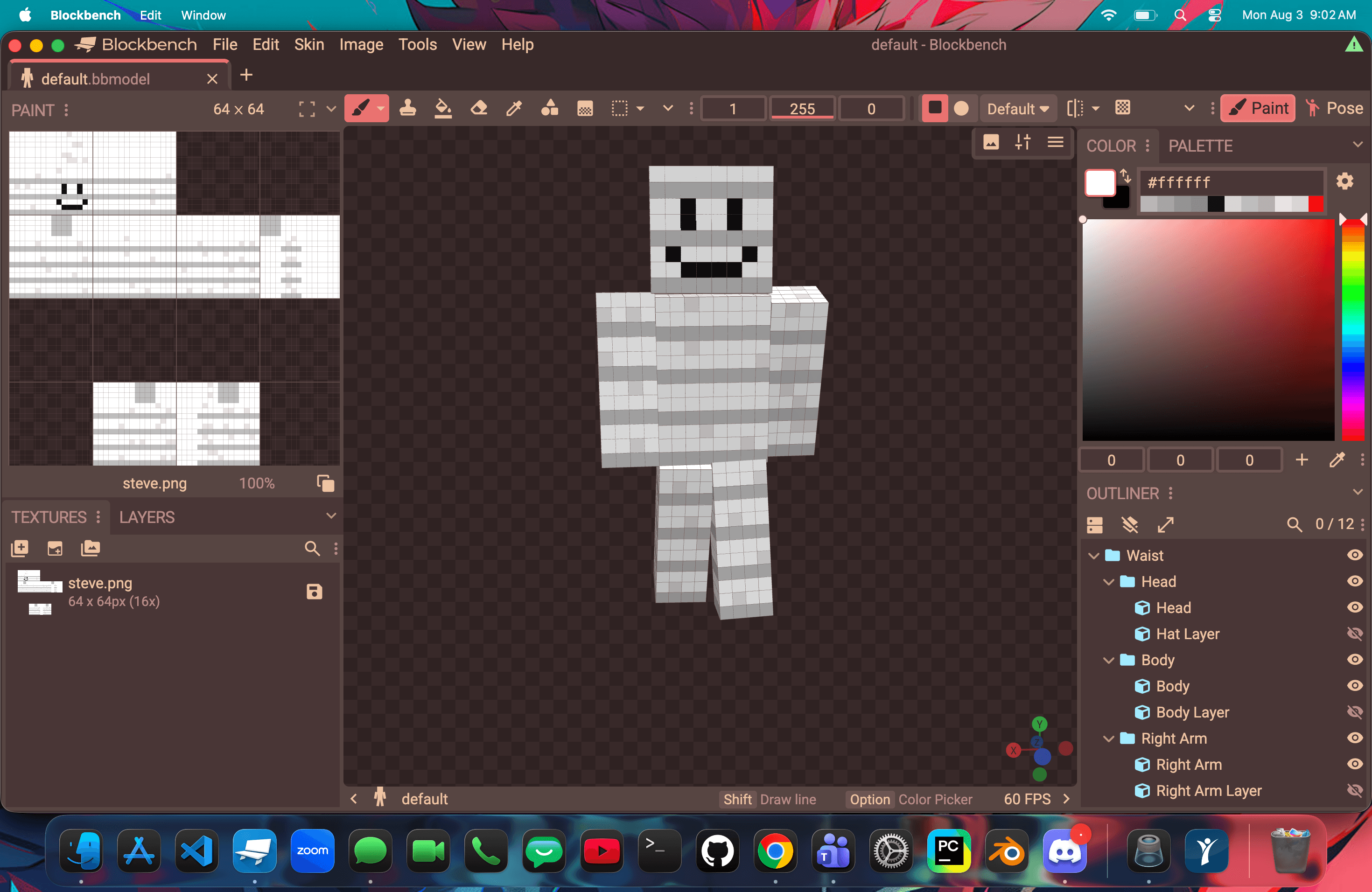Select the Copy Brush stamp tool
The height and width of the screenshot is (892, 1372).
408,108
